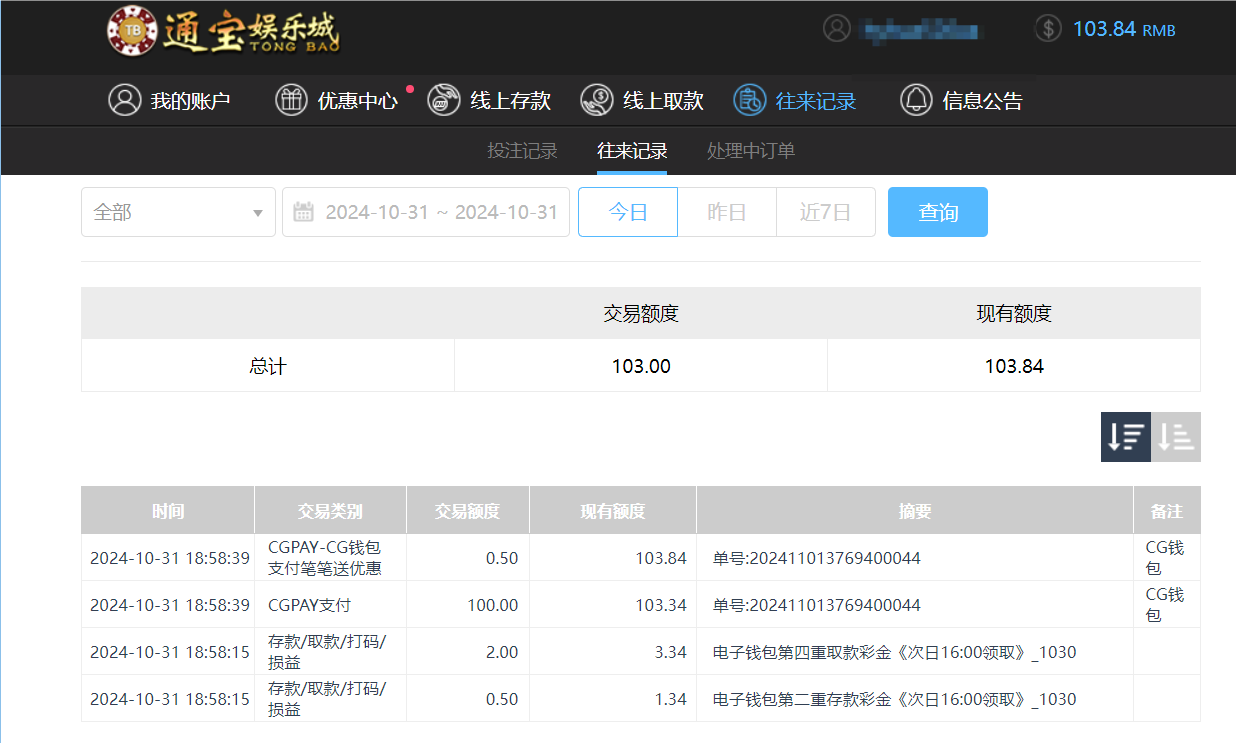Viewport: 1236px width, 744px height.
Task: Open the 2024-10-31 date range picker
Action: coord(440,211)
